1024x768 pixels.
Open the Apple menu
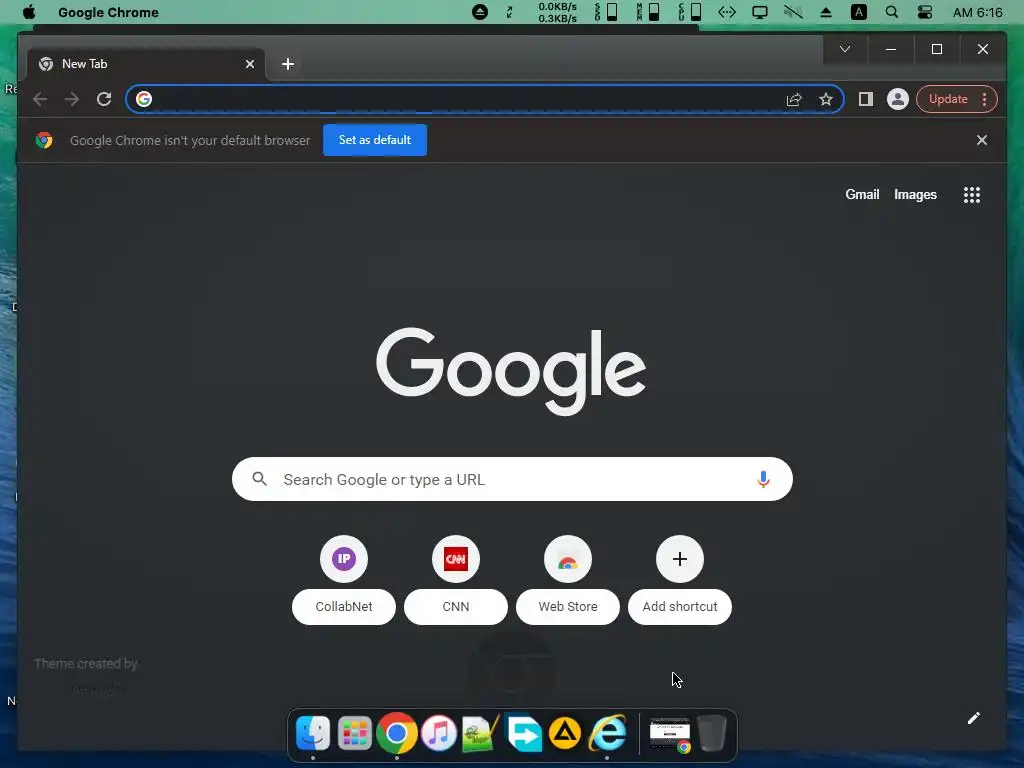[x=29, y=12]
